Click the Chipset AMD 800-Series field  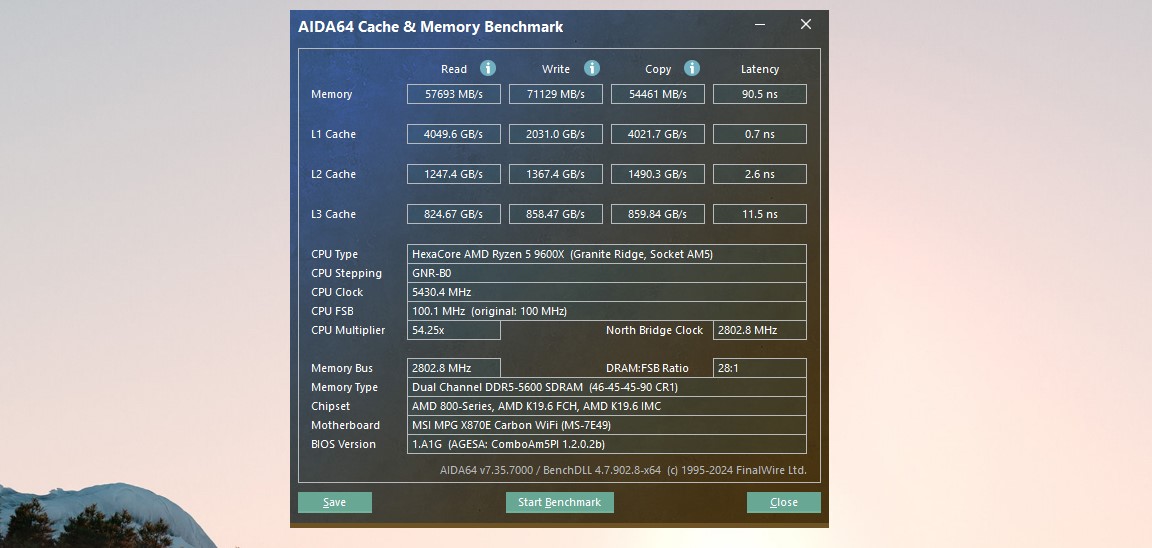(x=606, y=406)
